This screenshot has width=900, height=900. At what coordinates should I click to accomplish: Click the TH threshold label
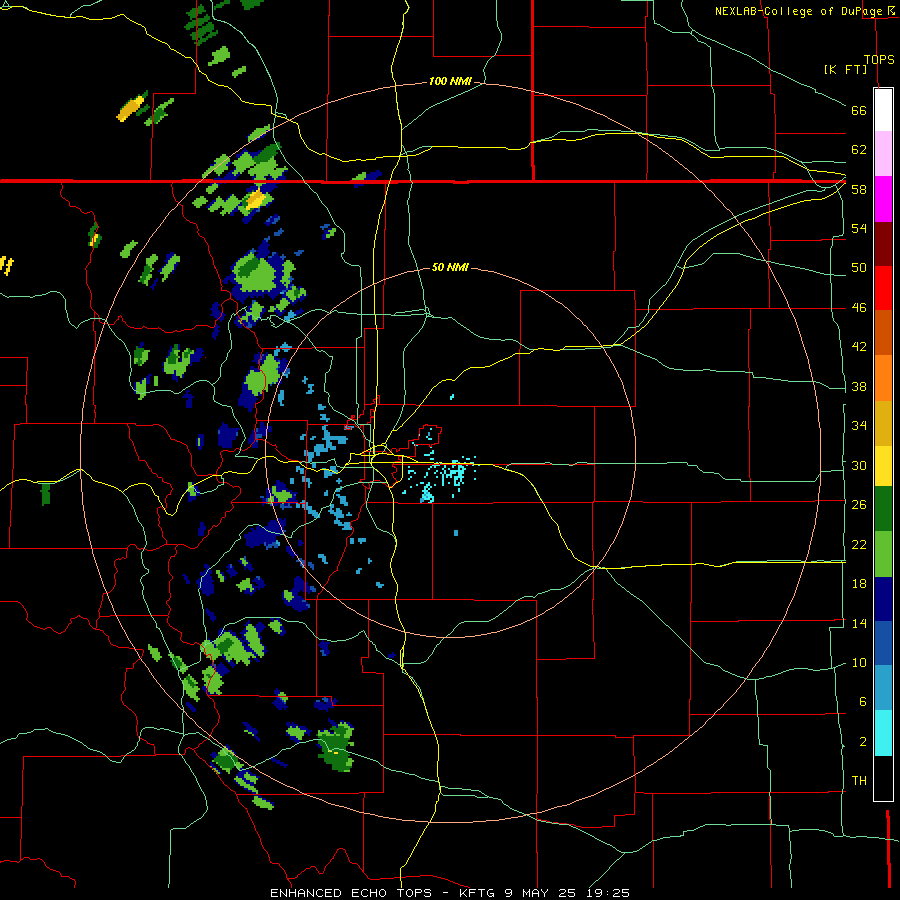(x=859, y=781)
